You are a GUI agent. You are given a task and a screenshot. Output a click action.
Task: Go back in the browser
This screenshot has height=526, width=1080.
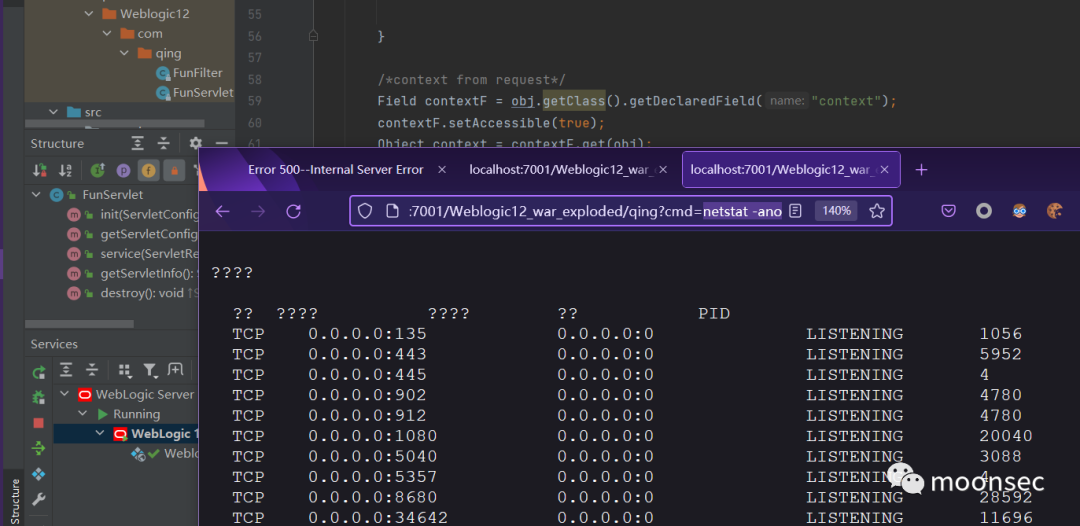[222, 211]
